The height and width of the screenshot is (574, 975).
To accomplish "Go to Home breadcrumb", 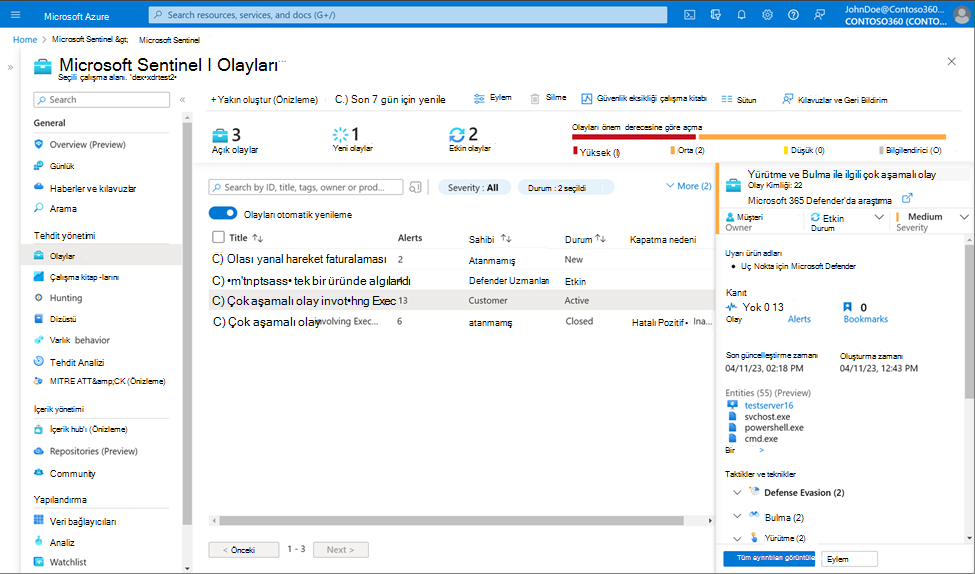I will [x=25, y=39].
